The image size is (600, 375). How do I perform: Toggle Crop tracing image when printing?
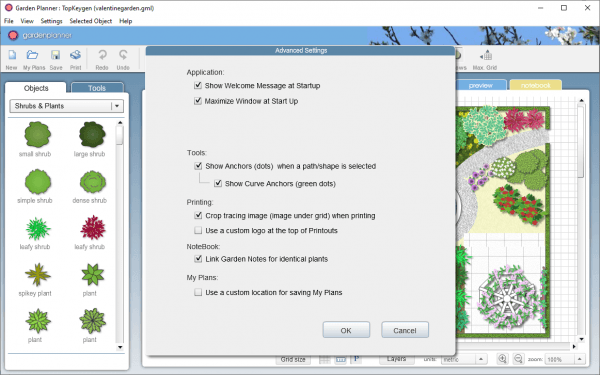pos(198,215)
